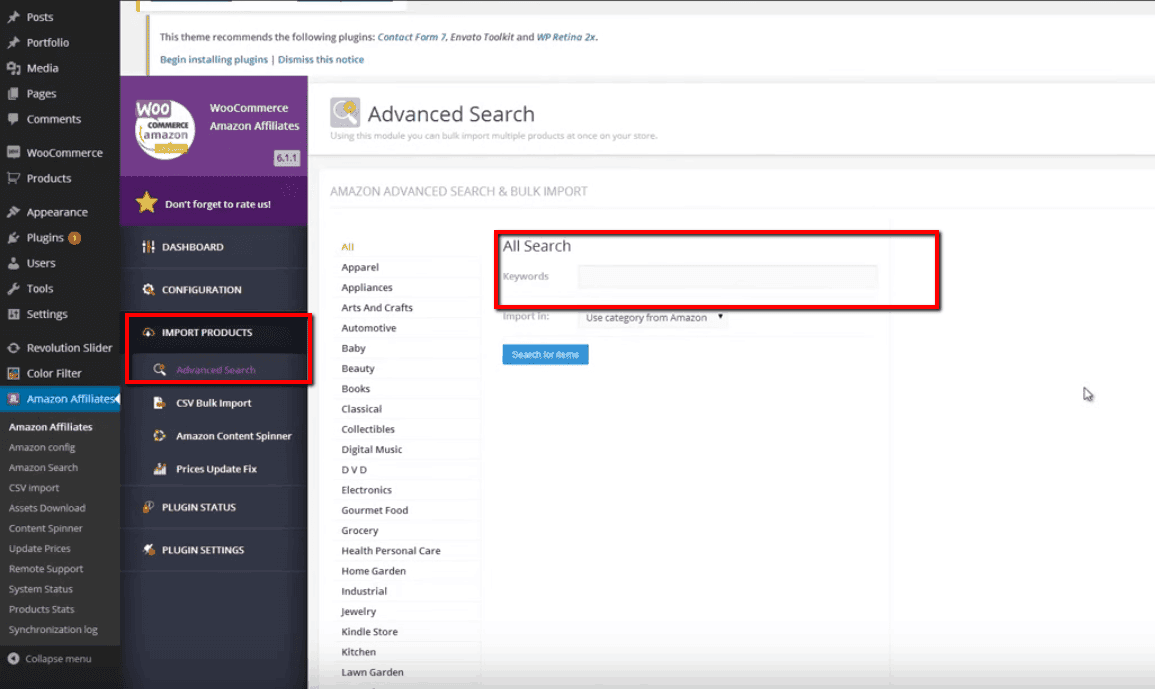Select the Books category
This screenshot has height=689, width=1155.
[356, 389]
